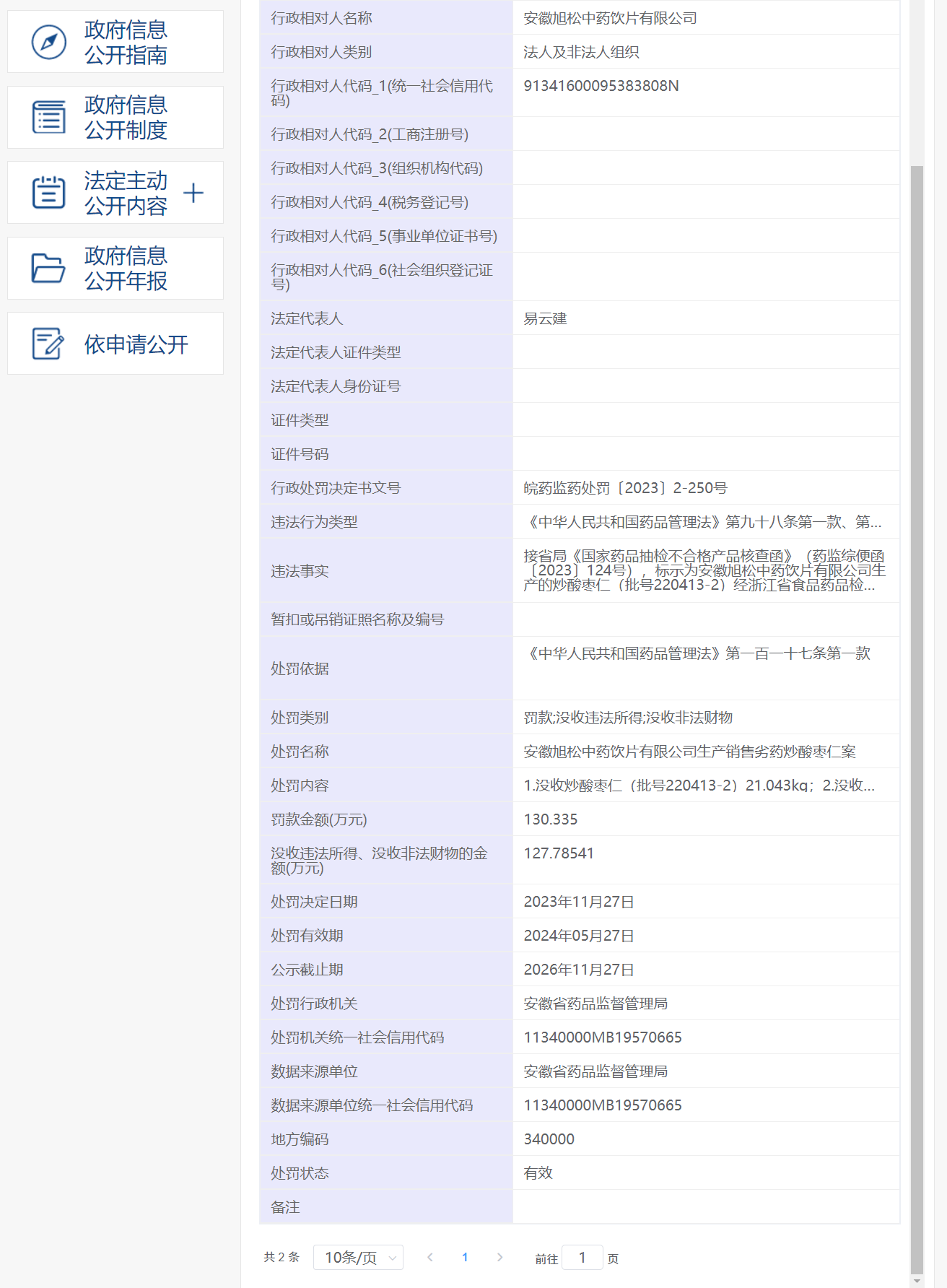Open the 政府信息公开指南 menu item
This screenshot has height=1288, width=947.
(115, 42)
